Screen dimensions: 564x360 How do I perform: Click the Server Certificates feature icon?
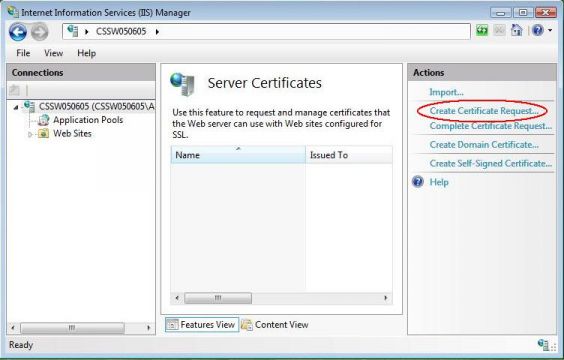[x=182, y=84]
